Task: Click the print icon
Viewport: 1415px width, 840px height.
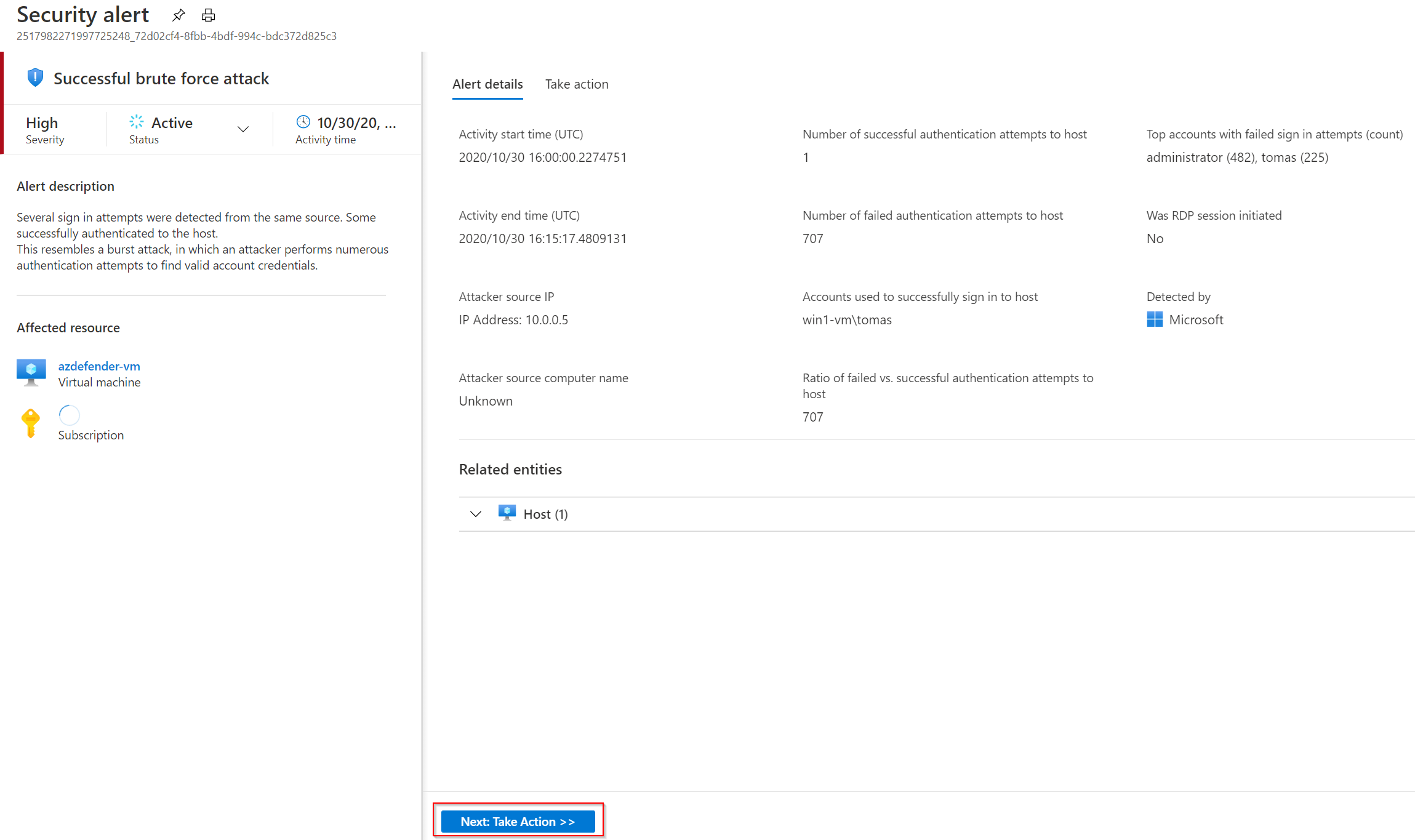Action: (208, 15)
